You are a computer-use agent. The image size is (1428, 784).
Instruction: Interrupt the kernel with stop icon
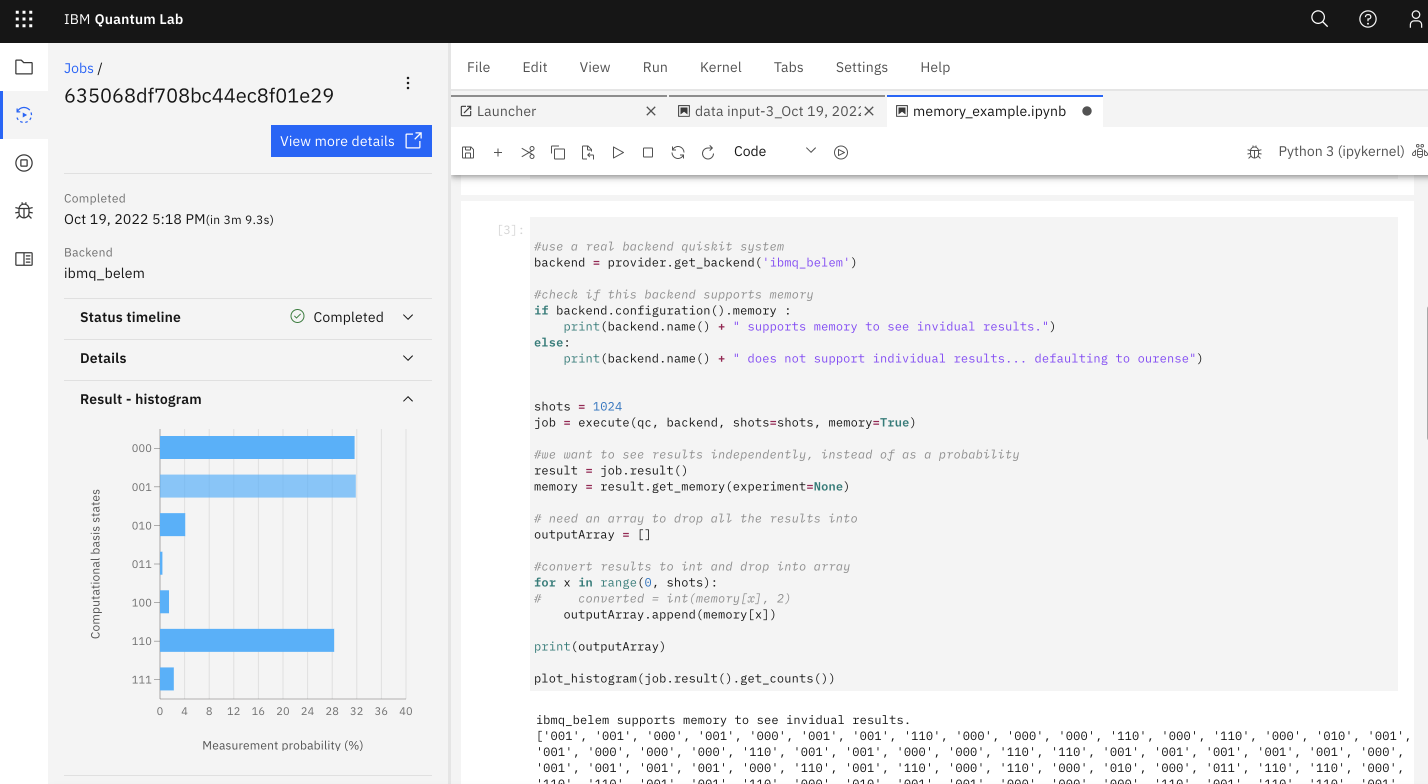[648, 152]
